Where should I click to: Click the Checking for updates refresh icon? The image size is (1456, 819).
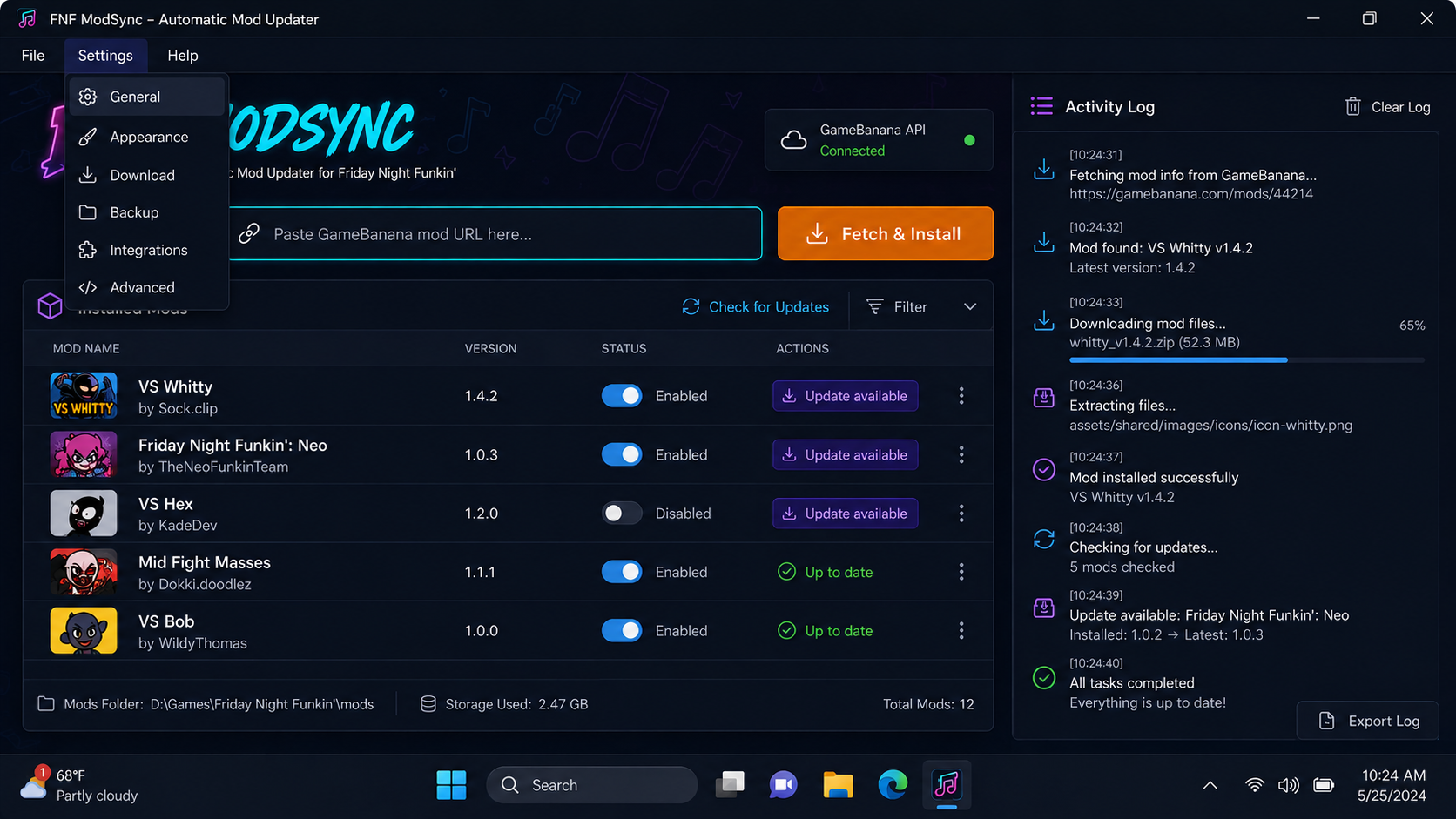1043,540
